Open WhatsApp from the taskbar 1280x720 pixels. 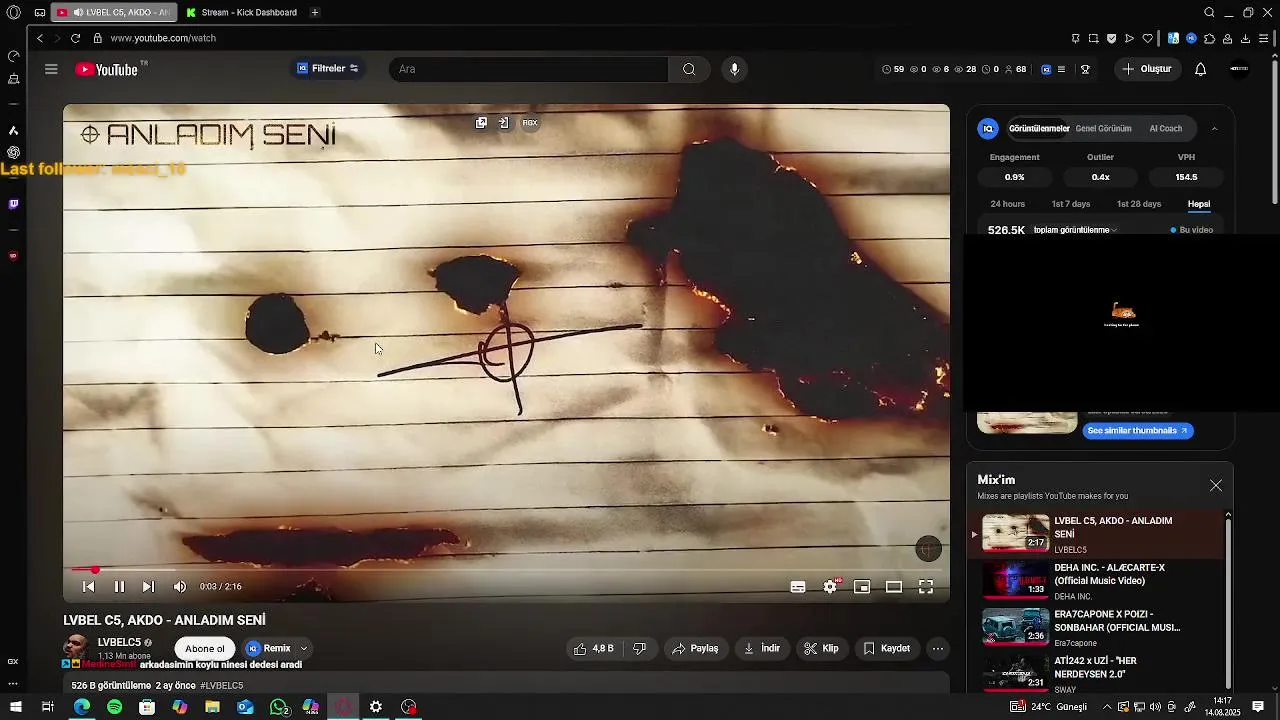279,707
